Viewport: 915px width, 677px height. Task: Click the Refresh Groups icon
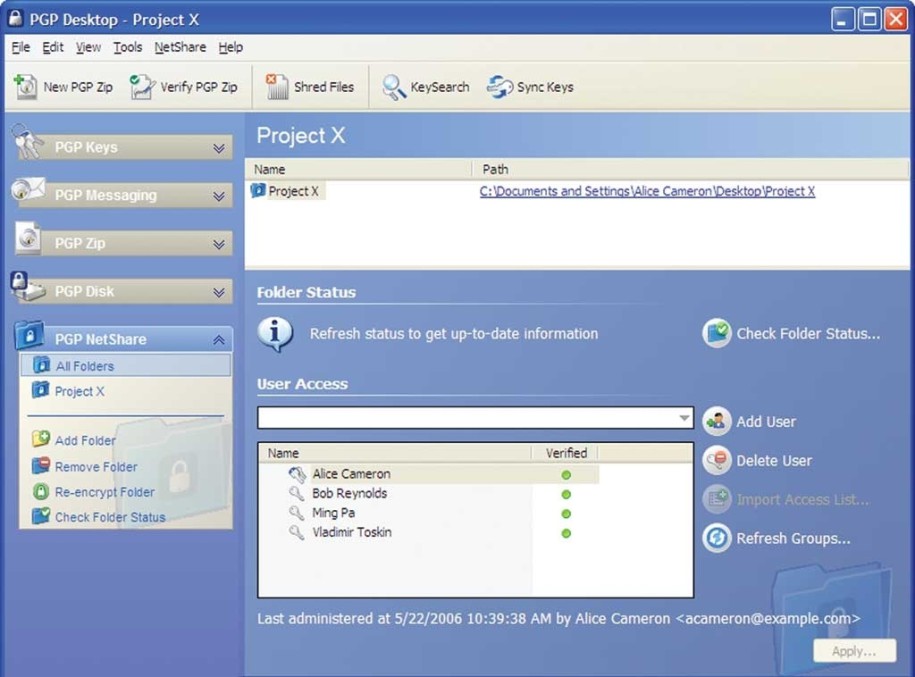coord(717,538)
